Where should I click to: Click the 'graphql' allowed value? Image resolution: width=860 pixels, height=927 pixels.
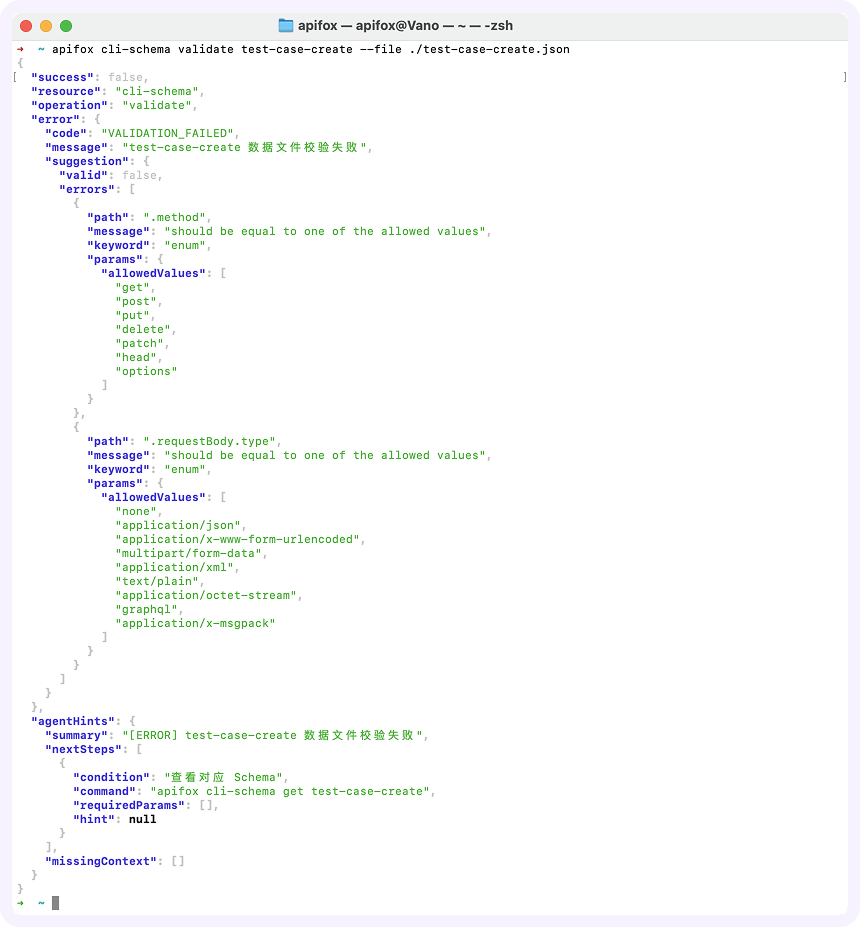coord(146,610)
